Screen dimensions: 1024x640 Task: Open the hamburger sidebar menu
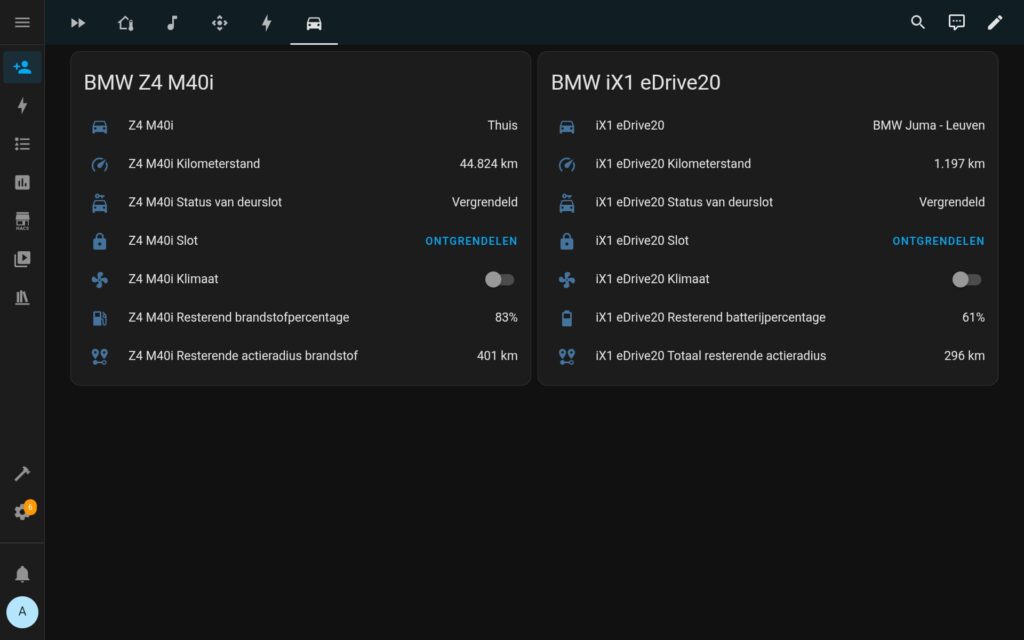pos(22,22)
